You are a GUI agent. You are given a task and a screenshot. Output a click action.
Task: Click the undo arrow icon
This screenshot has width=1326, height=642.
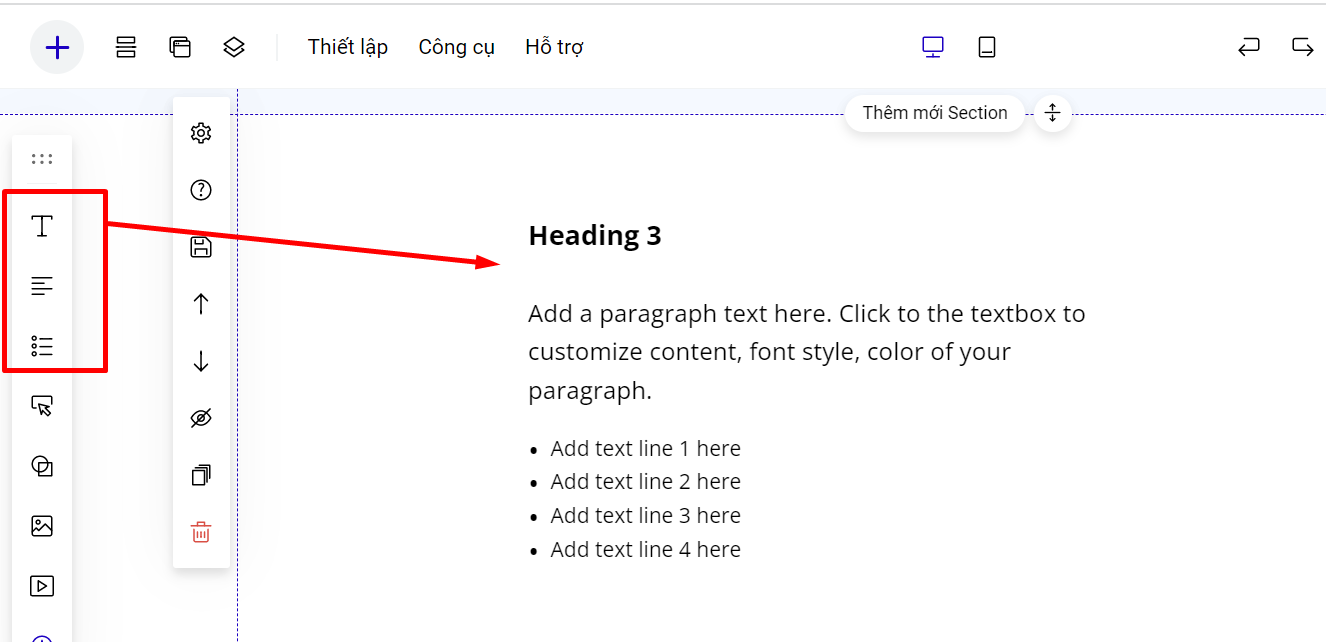click(x=1249, y=47)
